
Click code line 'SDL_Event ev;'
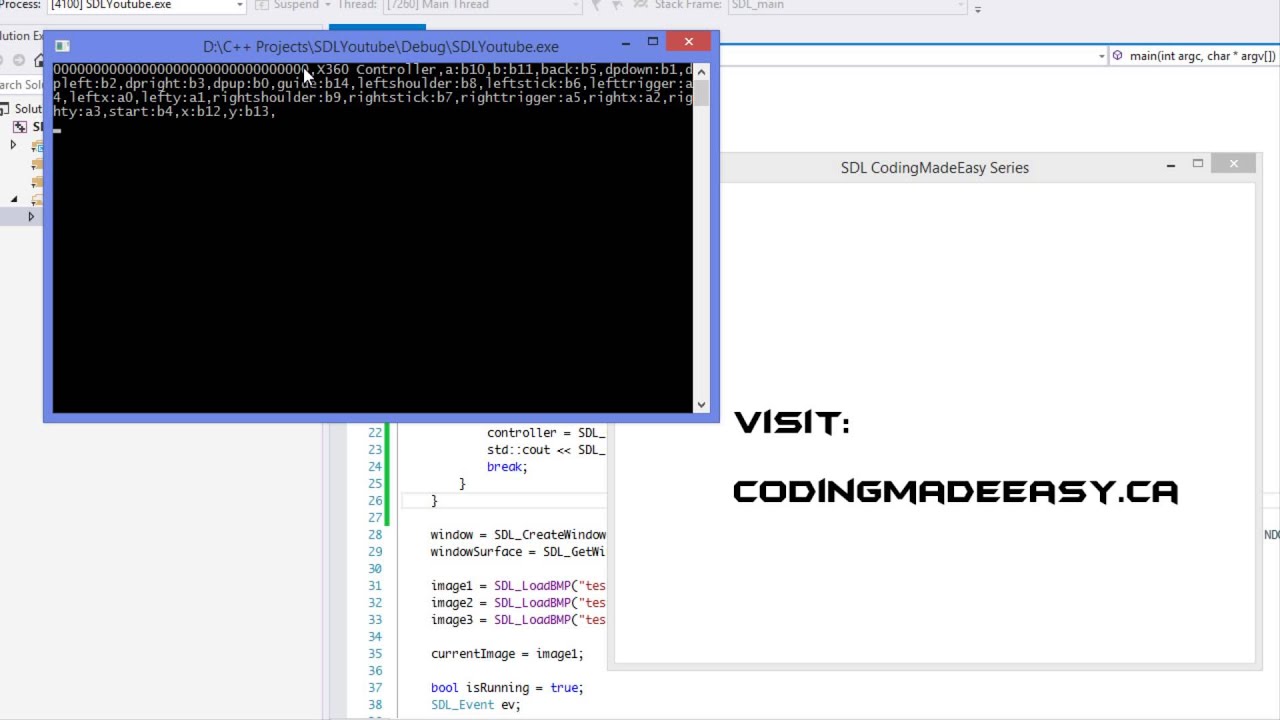[476, 705]
